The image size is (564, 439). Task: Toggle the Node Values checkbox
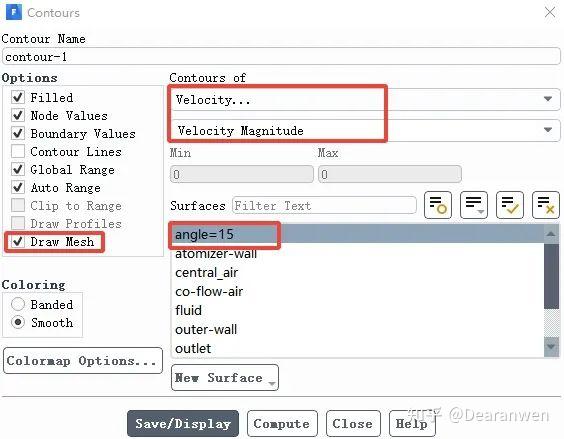[x=18, y=115]
